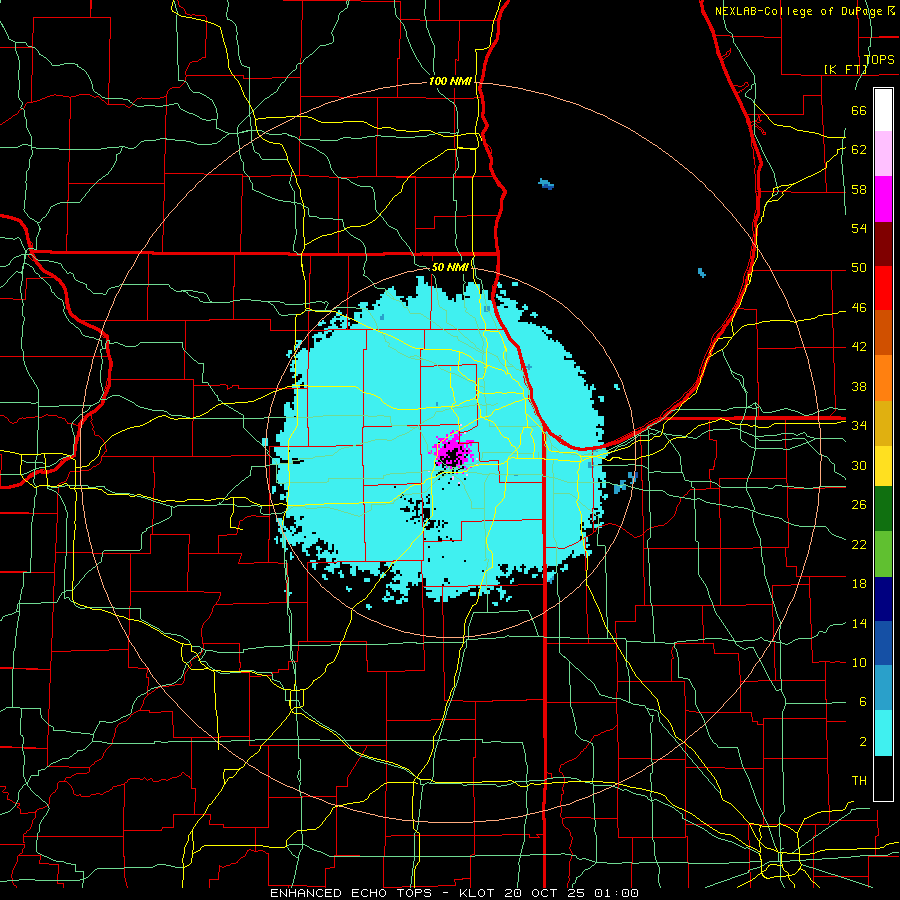Click the light pink legend swatch
900x900 pixels.
[x=883, y=154]
